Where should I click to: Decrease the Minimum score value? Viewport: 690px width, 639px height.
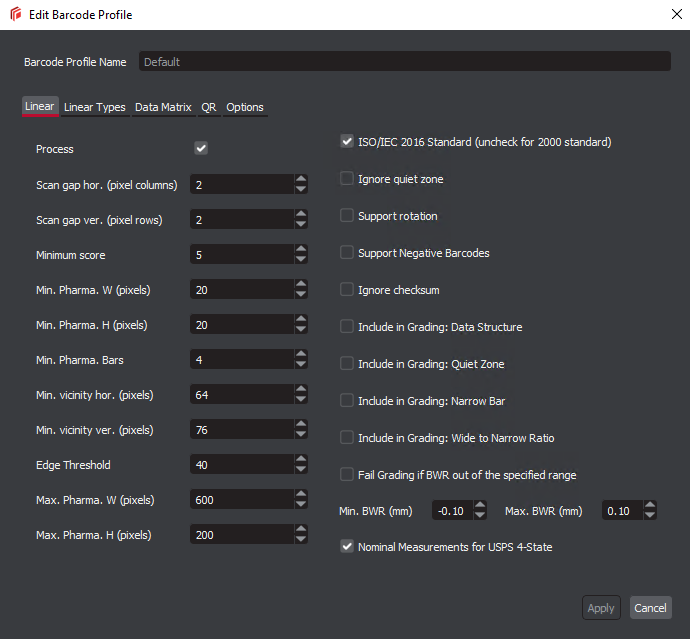(x=301, y=260)
